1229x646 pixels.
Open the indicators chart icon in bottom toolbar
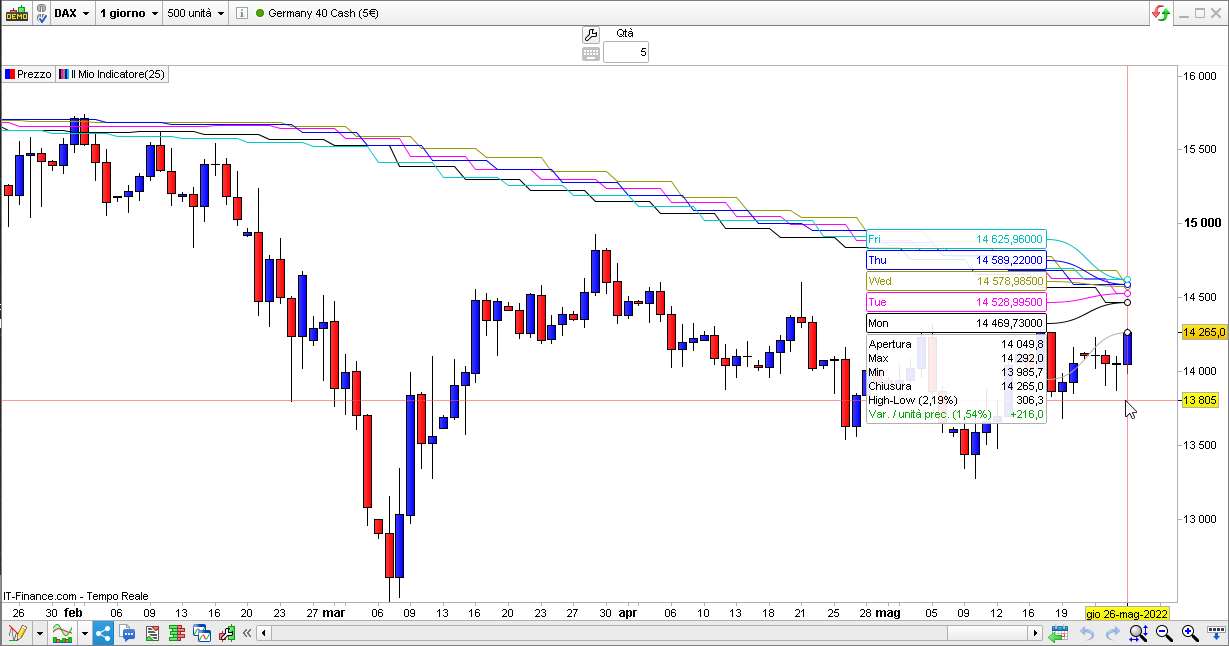pyautogui.click(x=63, y=633)
